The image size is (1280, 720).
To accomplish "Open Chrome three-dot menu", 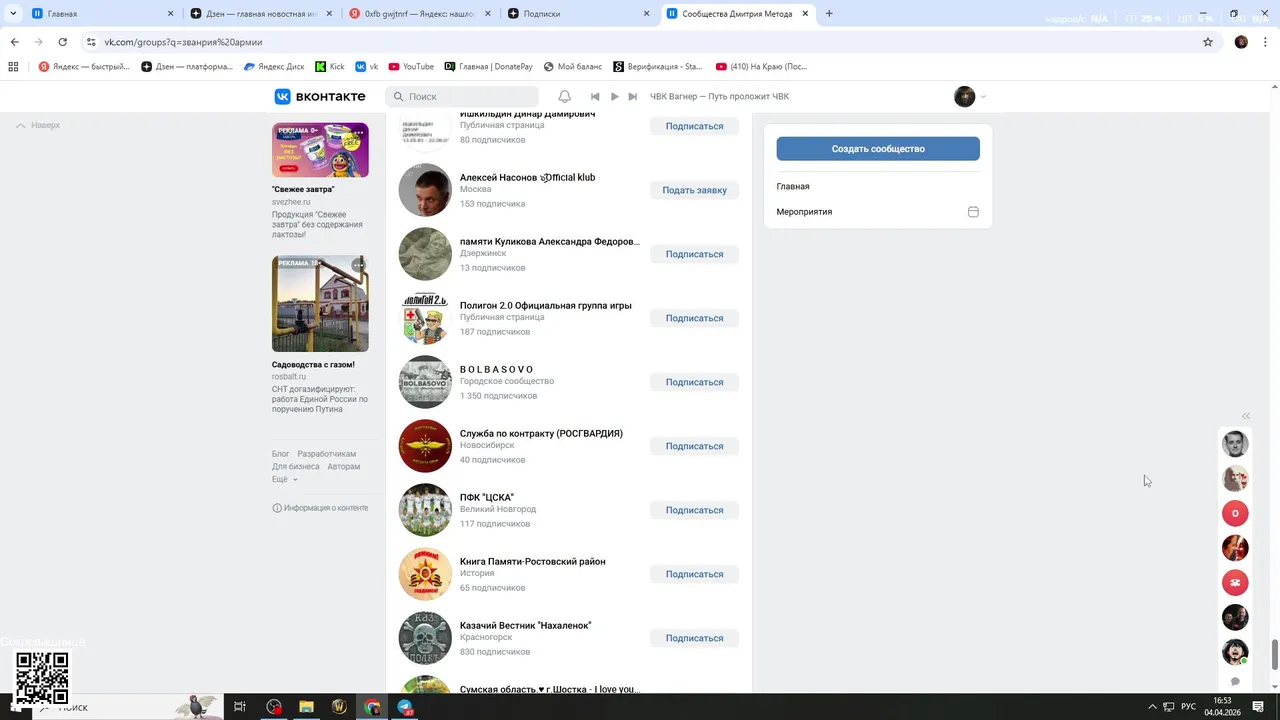I will (1266, 42).
